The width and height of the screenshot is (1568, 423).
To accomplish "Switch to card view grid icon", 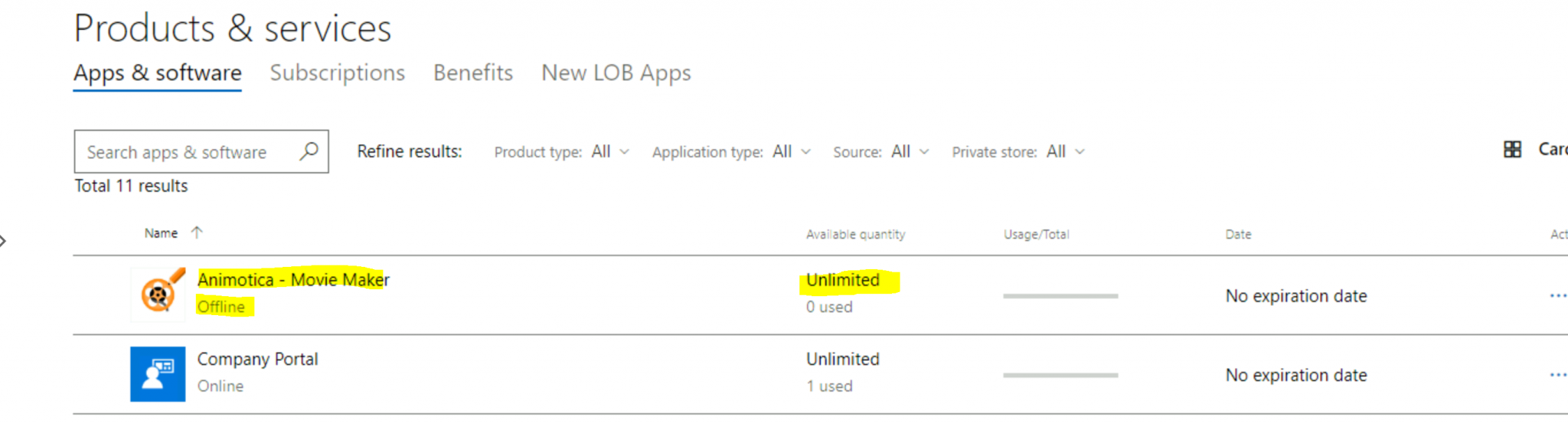I will point(1512,149).
